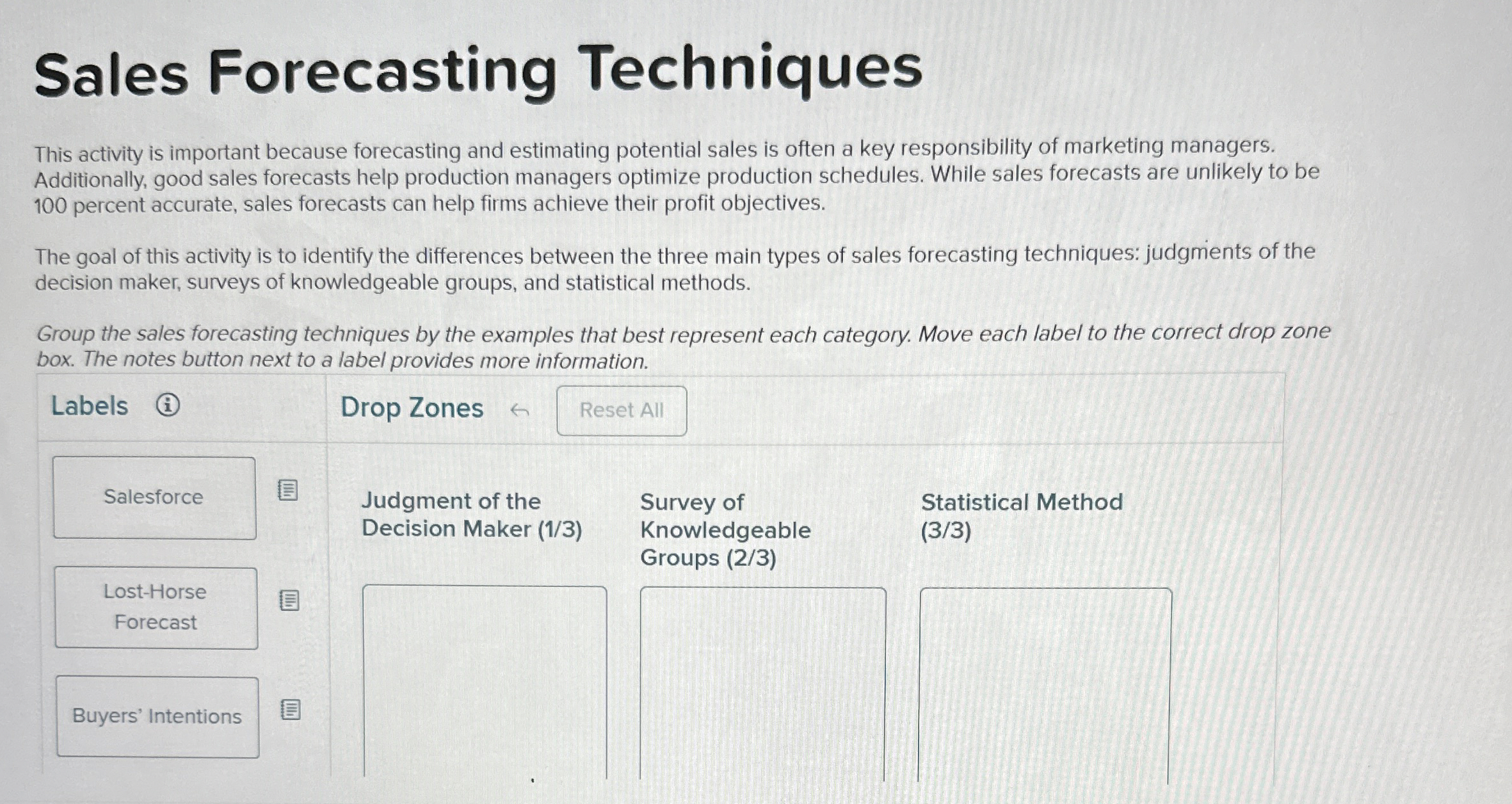Select the Lost-Horse Forecast label tile

tap(156, 607)
